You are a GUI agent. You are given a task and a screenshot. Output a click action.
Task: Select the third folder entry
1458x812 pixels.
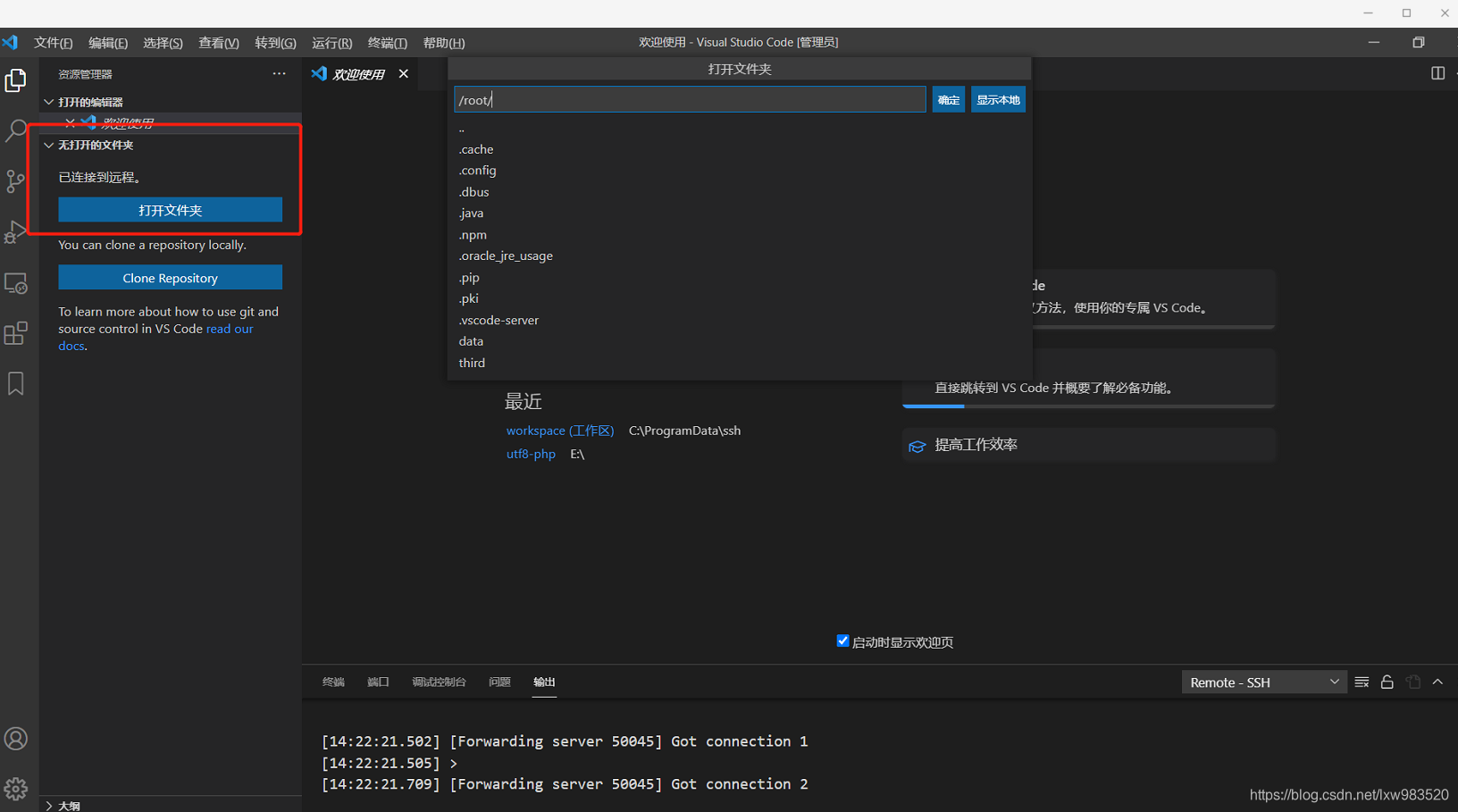(x=740, y=363)
